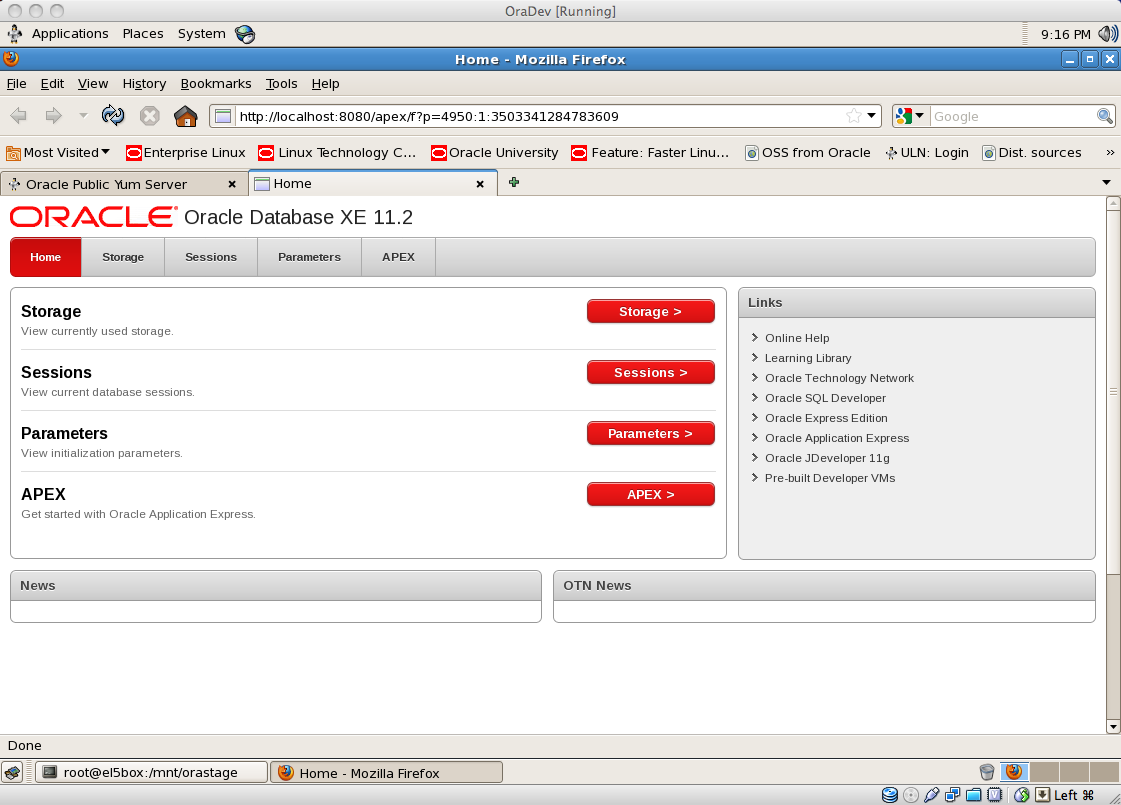
Task: Click the VirtualBox USB status icon
Action: [932, 795]
